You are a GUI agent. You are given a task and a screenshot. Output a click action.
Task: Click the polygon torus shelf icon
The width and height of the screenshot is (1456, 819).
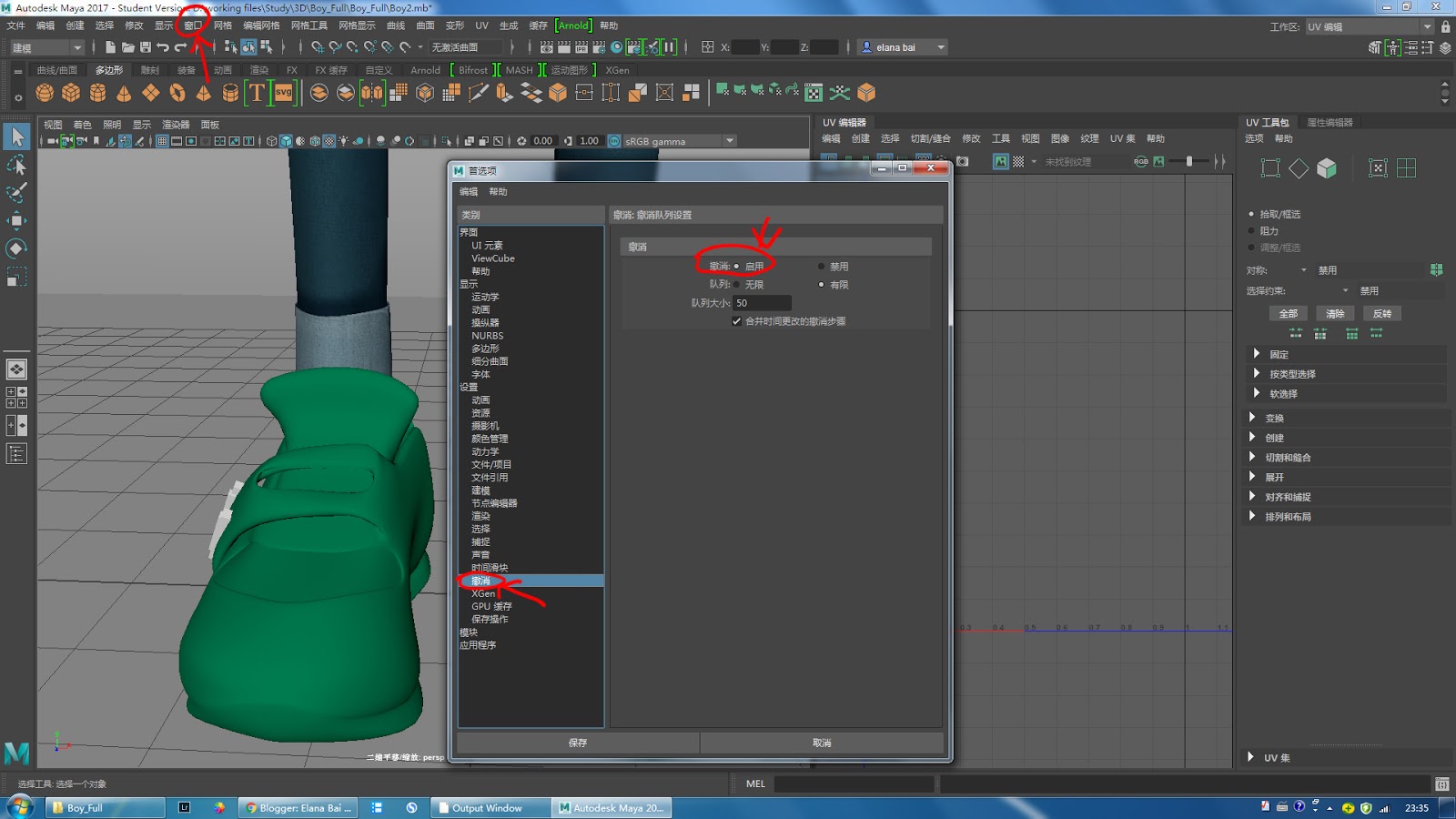click(177, 93)
